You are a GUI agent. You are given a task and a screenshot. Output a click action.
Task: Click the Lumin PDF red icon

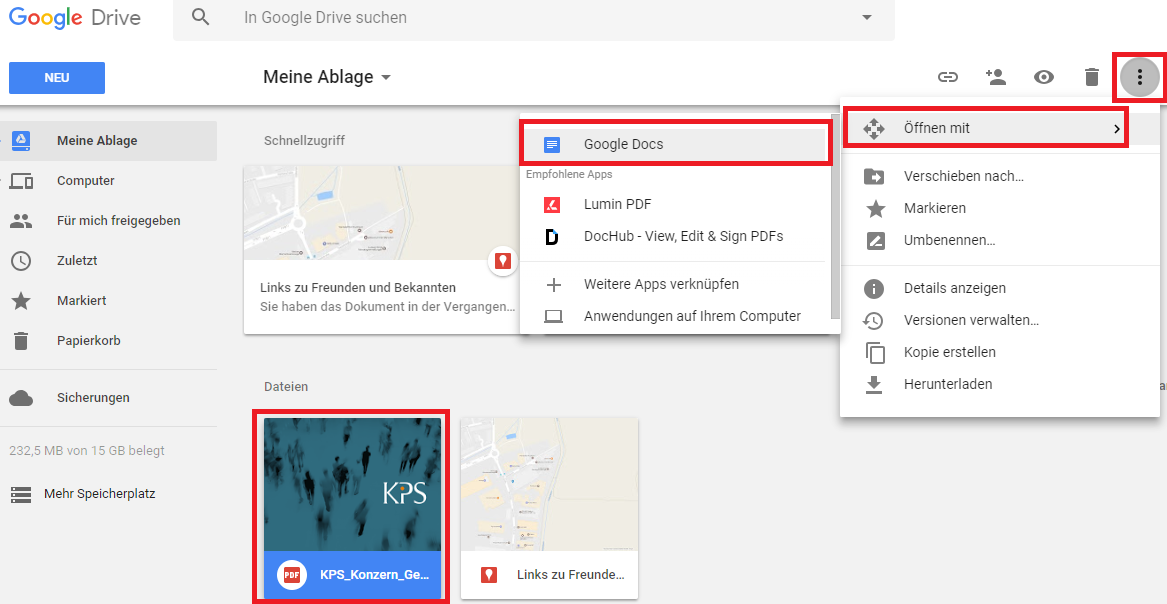[551, 205]
